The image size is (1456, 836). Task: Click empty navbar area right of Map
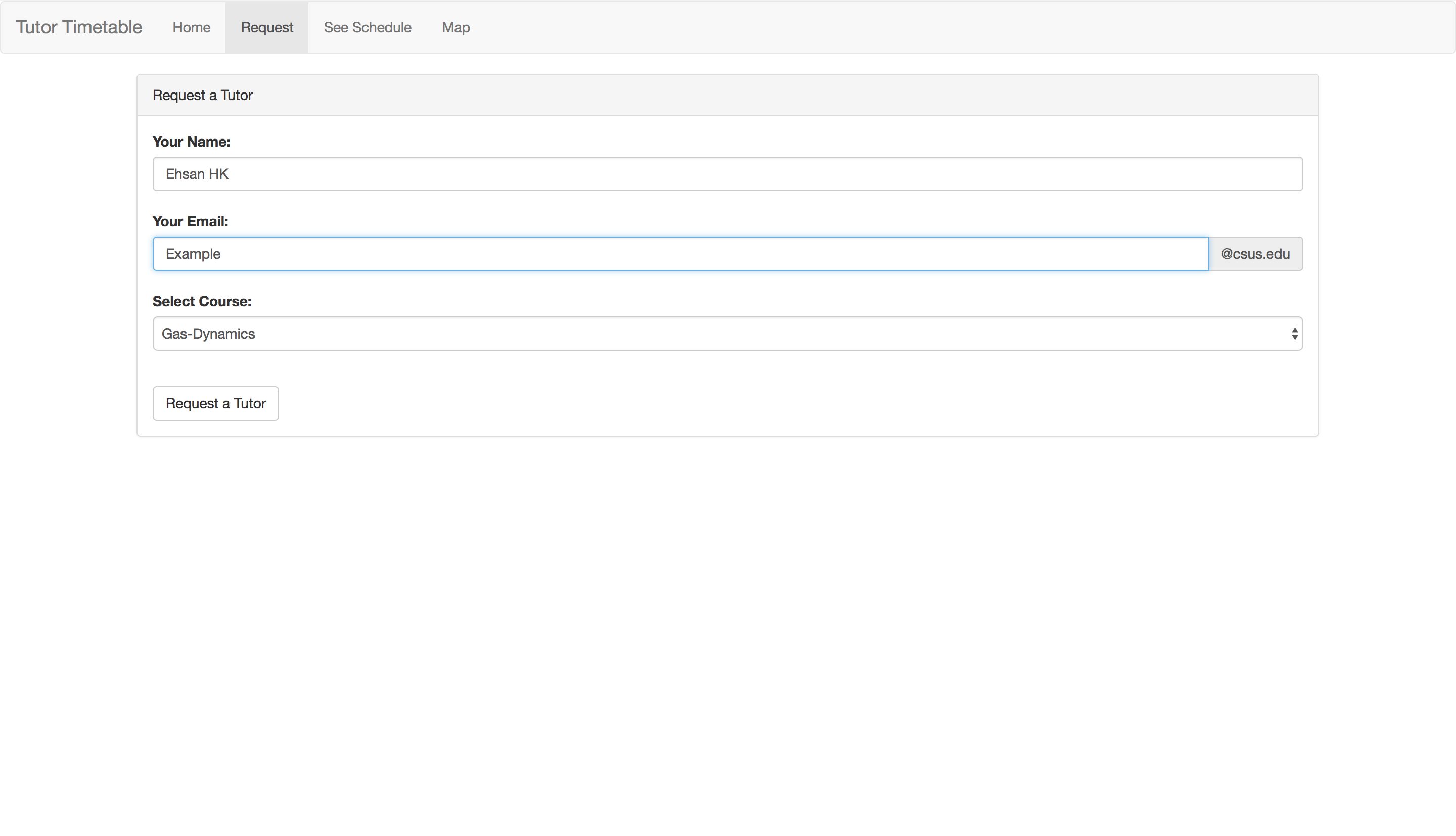[919, 27]
